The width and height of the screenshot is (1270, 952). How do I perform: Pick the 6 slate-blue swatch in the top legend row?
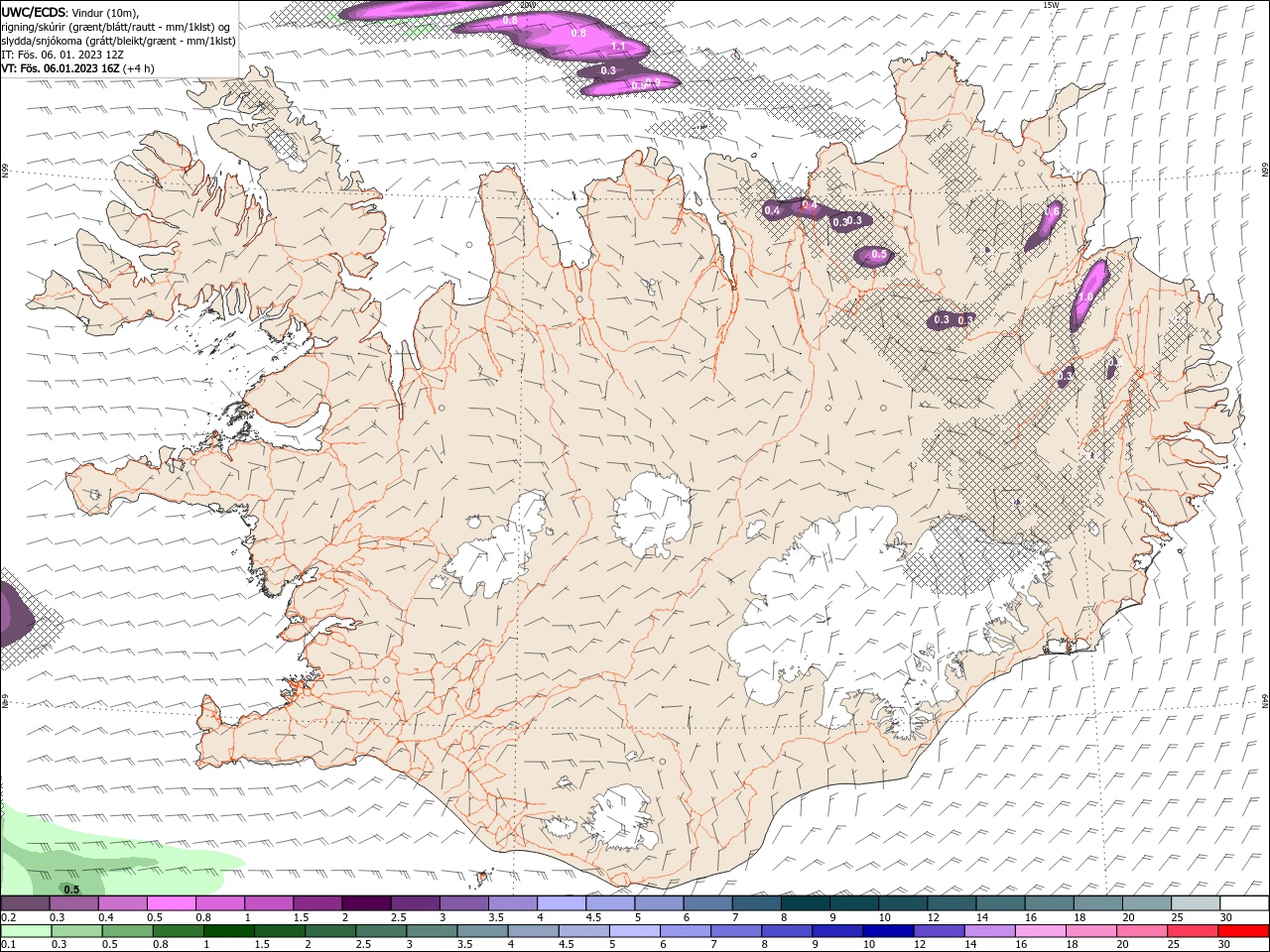tap(706, 903)
